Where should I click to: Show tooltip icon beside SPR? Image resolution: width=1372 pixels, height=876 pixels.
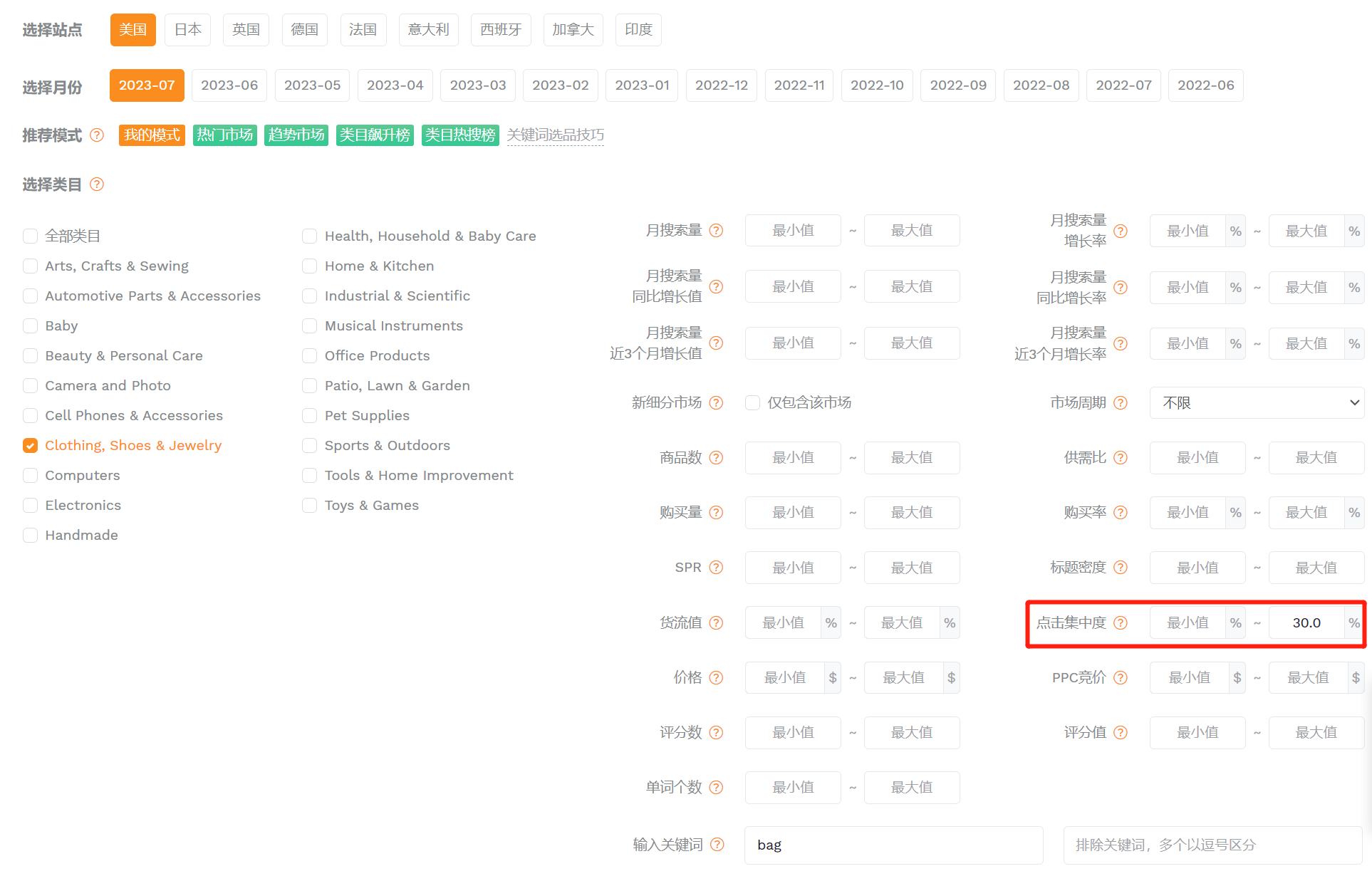(x=717, y=568)
